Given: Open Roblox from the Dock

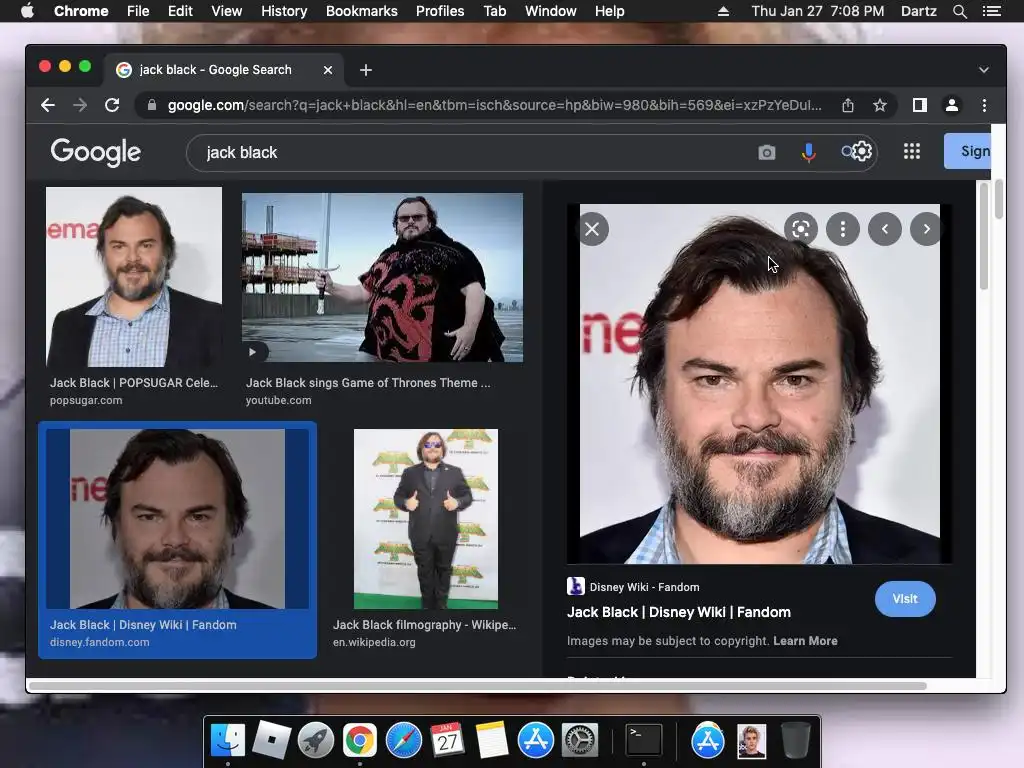Looking at the screenshot, I should click(272, 741).
